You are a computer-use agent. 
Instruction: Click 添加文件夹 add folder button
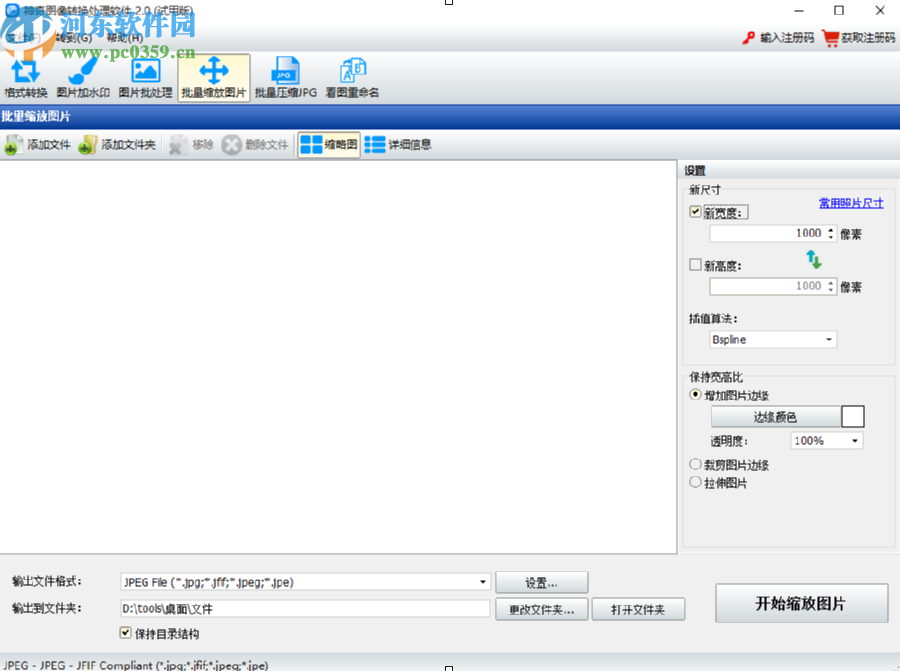[x=117, y=145]
